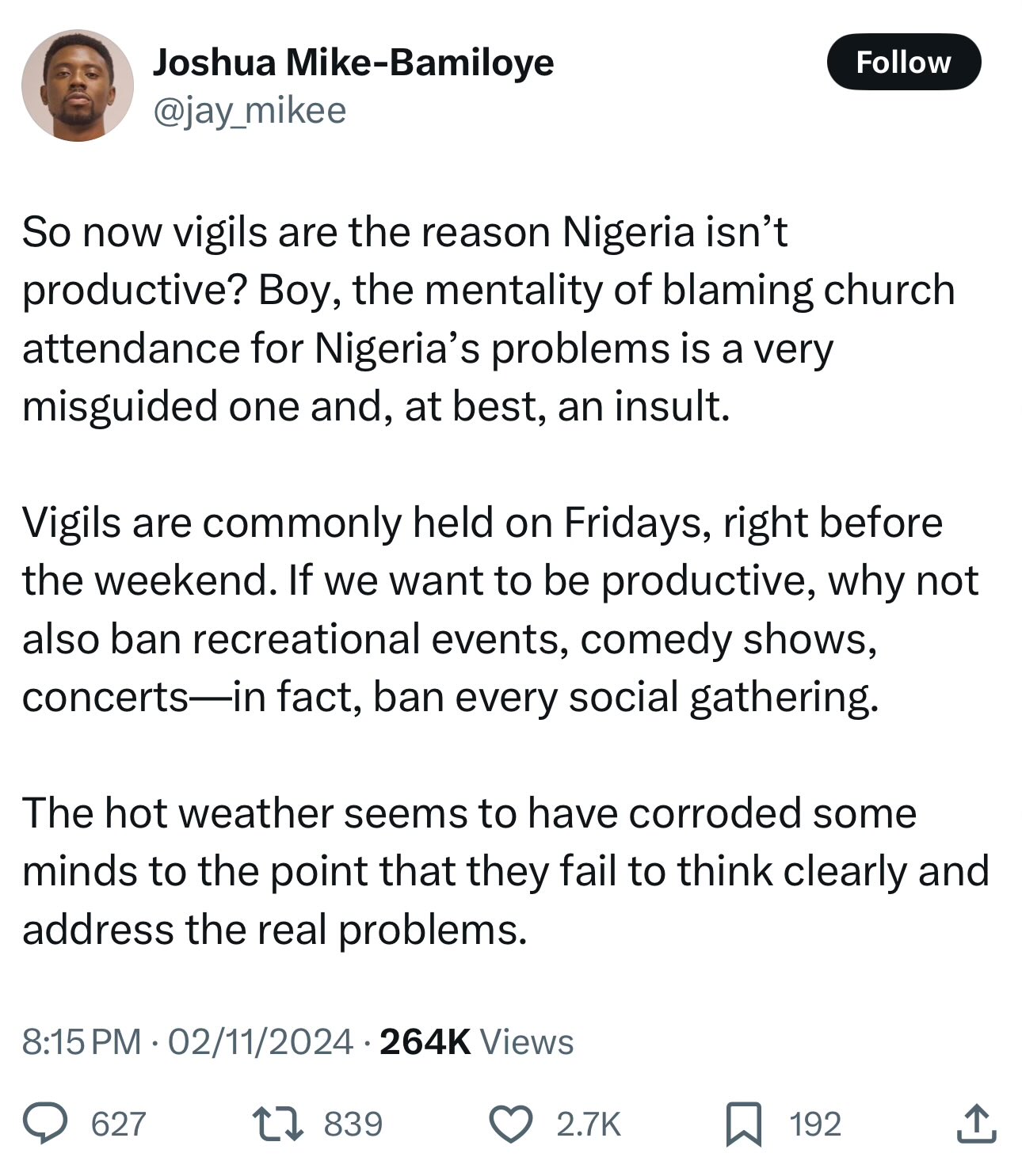Follow Joshua Mike-Bamiloye
1022x1176 pixels.
(903, 62)
